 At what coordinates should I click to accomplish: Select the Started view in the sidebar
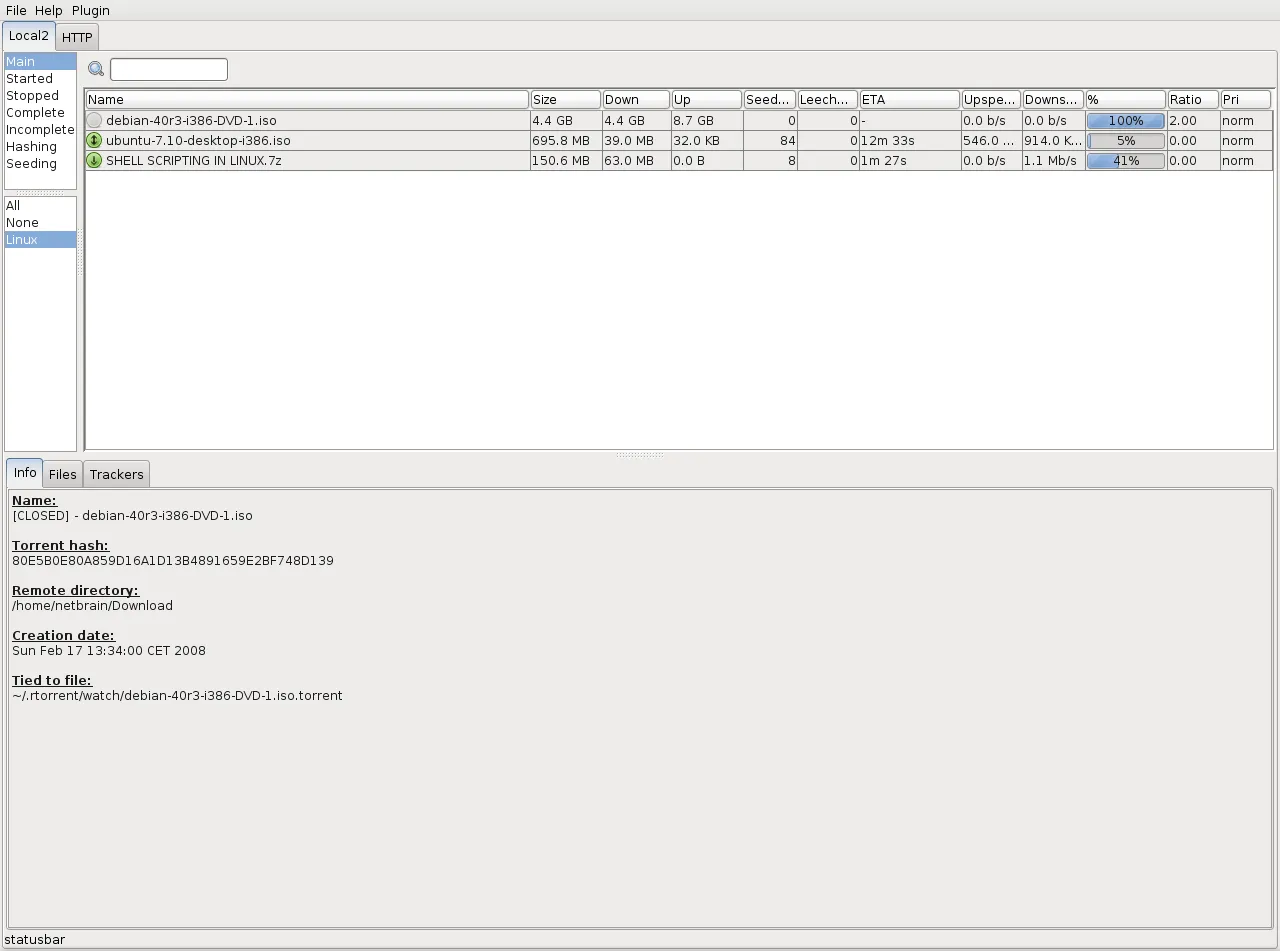(x=30, y=78)
